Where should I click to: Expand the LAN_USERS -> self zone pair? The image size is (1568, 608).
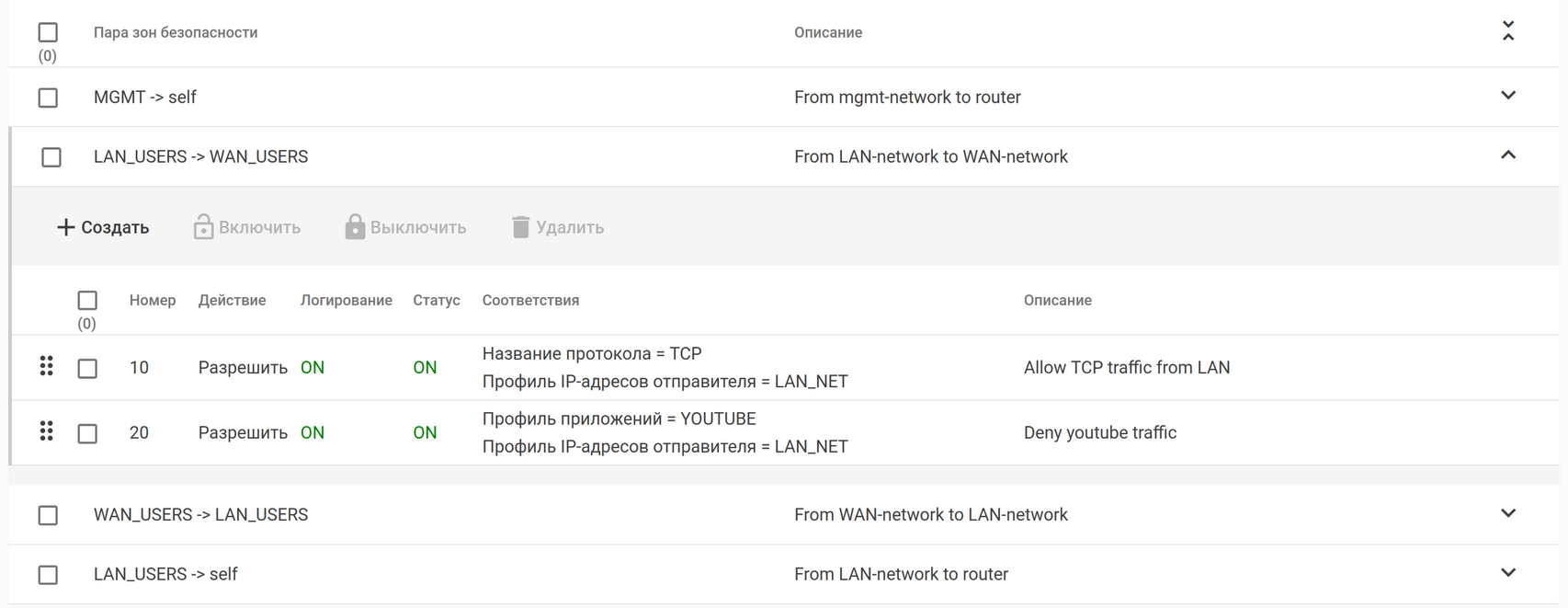[1507, 573]
